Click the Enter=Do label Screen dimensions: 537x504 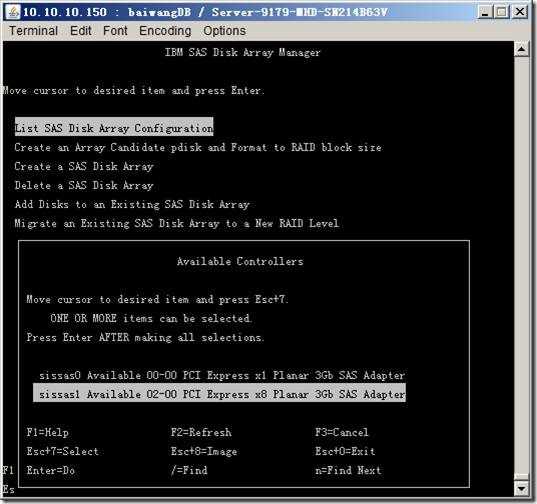click(51, 470)
